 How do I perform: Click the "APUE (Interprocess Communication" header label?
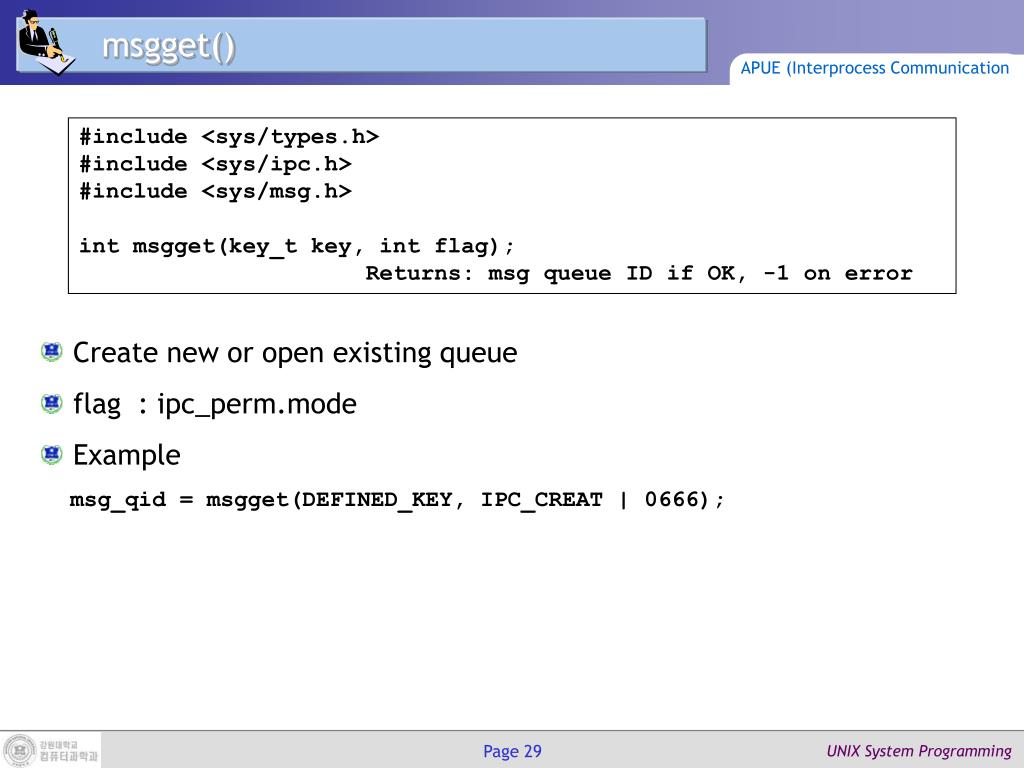874,68
